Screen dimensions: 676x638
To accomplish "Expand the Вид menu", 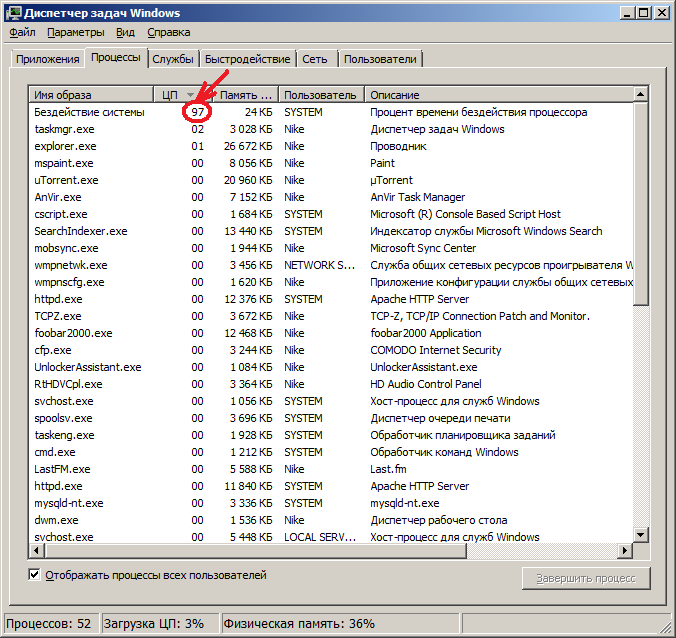I will pyautogui.click(x=125, y=32).
